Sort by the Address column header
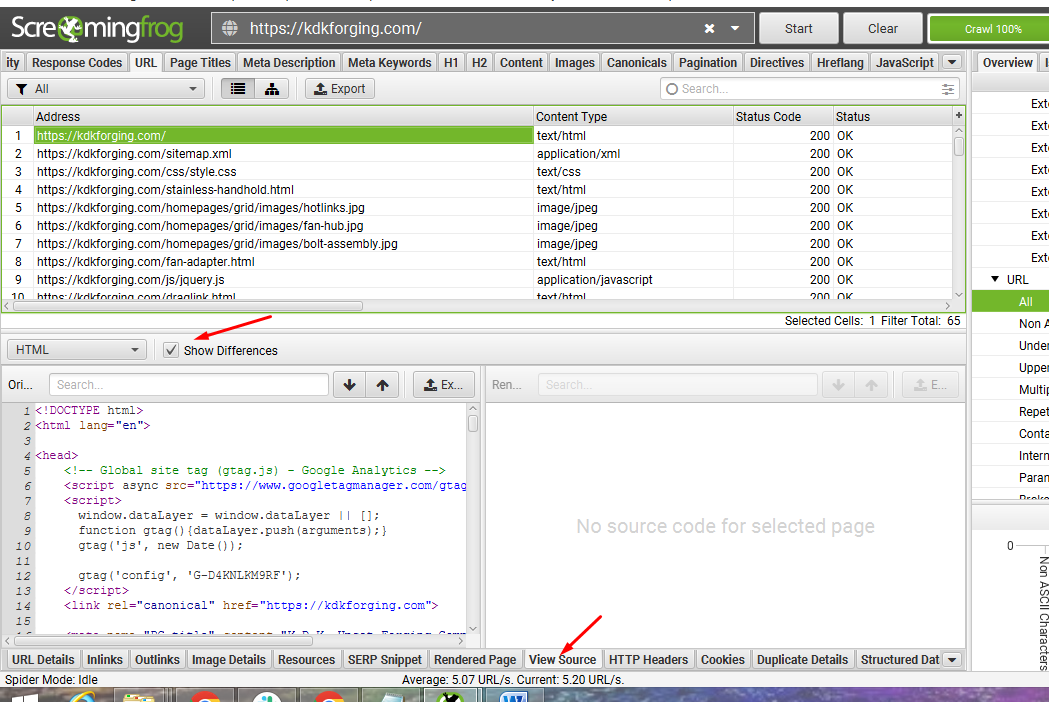 (283, 116)
